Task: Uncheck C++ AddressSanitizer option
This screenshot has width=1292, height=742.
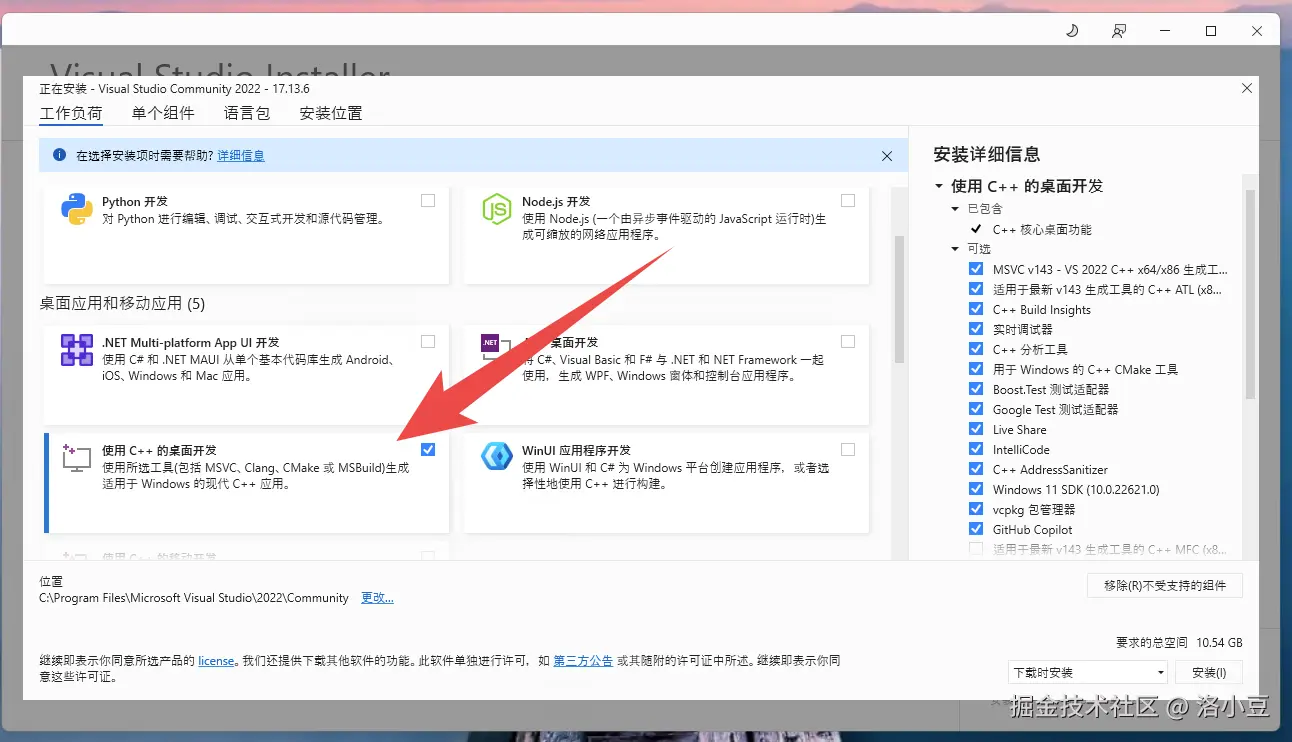Action: point(976,469)
